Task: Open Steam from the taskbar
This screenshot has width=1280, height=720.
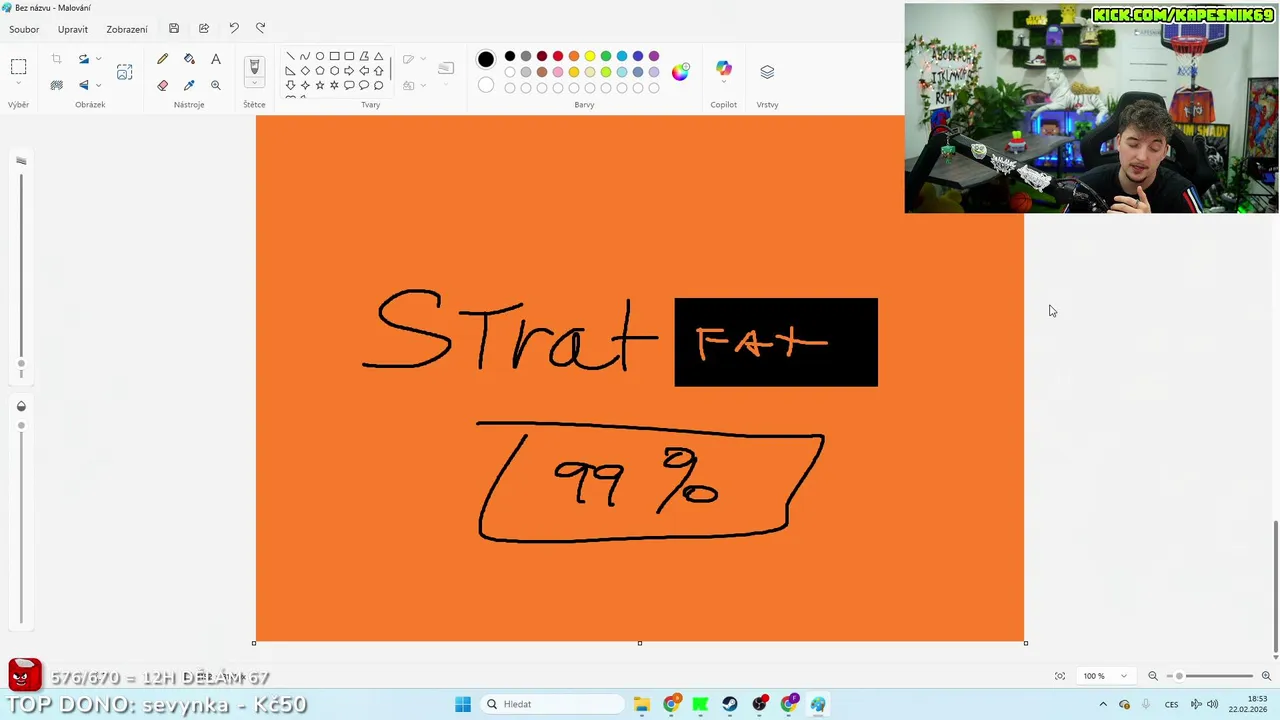Action: point(730,704)
